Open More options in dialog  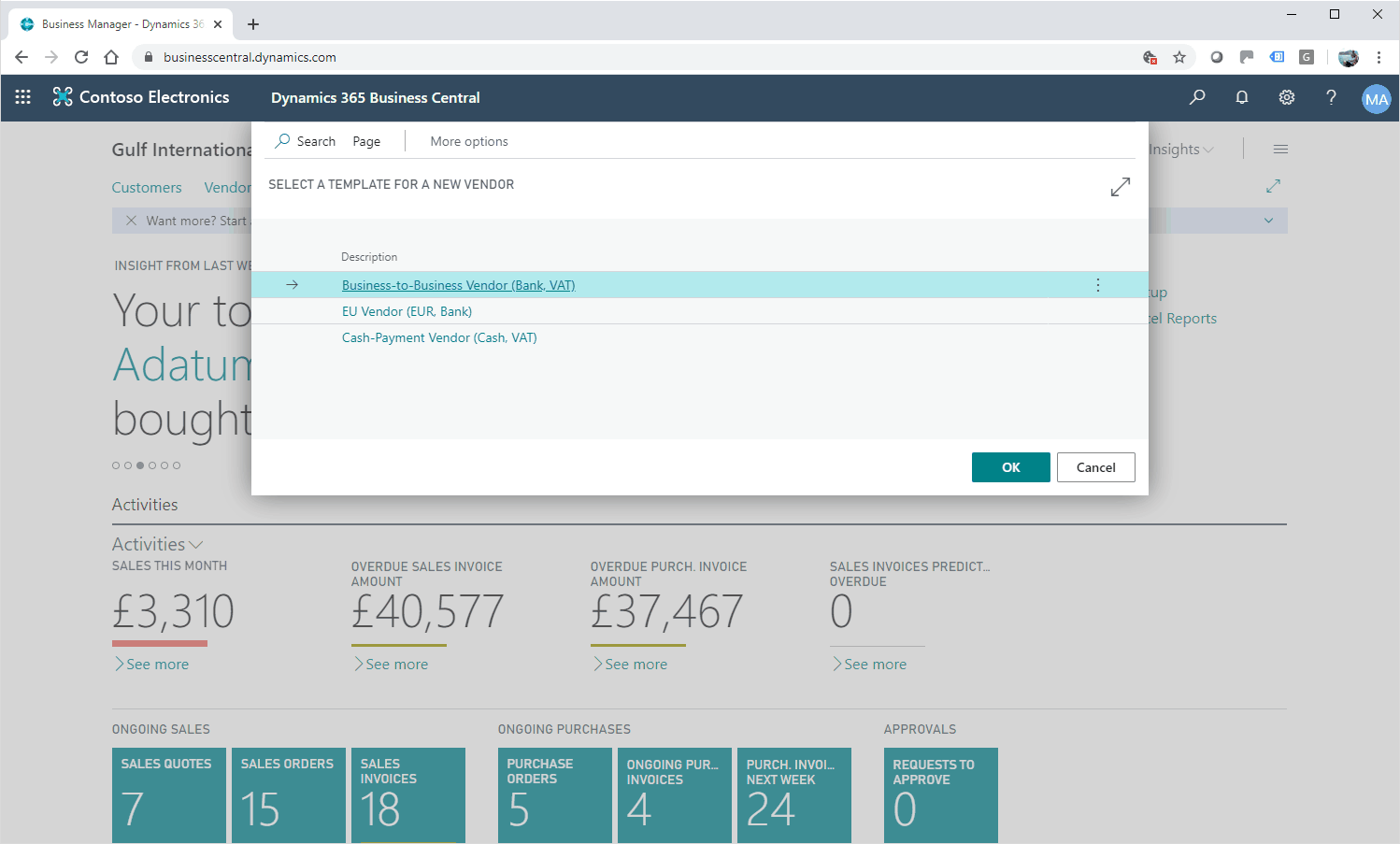click(x=469, y=141)
